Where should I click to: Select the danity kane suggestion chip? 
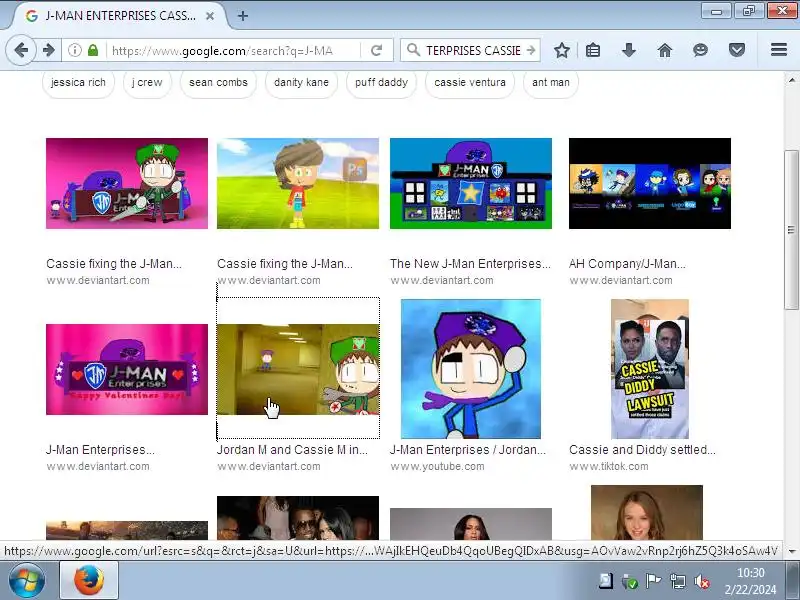[301, 83]
